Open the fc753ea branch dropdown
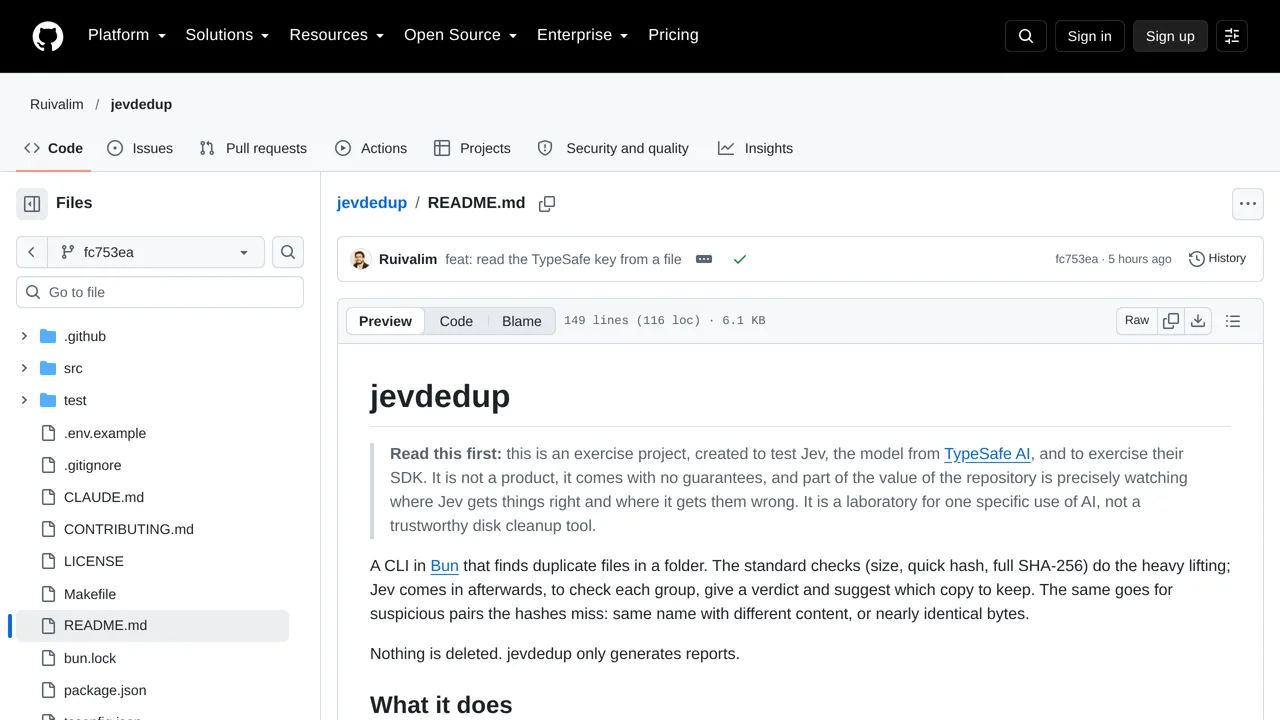1280x720 pixels. point(156,252)
